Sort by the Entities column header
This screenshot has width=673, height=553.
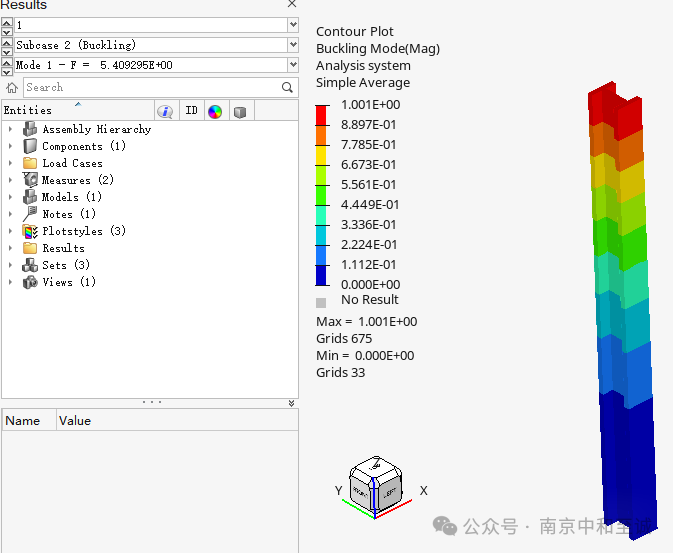coord(78,110)
